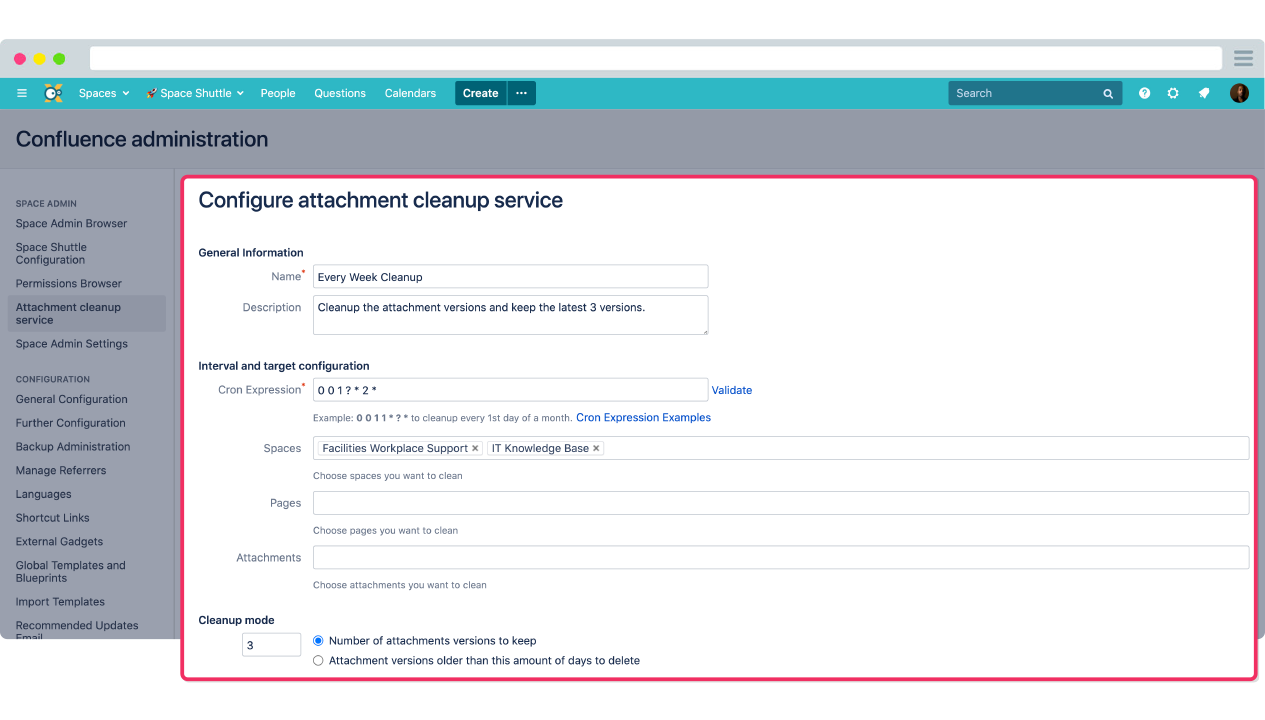Image resolution: width=1265 pixels, height=720 pixels.
Task: Select Number of attachments versions to keep
Action: [x=319, y=640]
